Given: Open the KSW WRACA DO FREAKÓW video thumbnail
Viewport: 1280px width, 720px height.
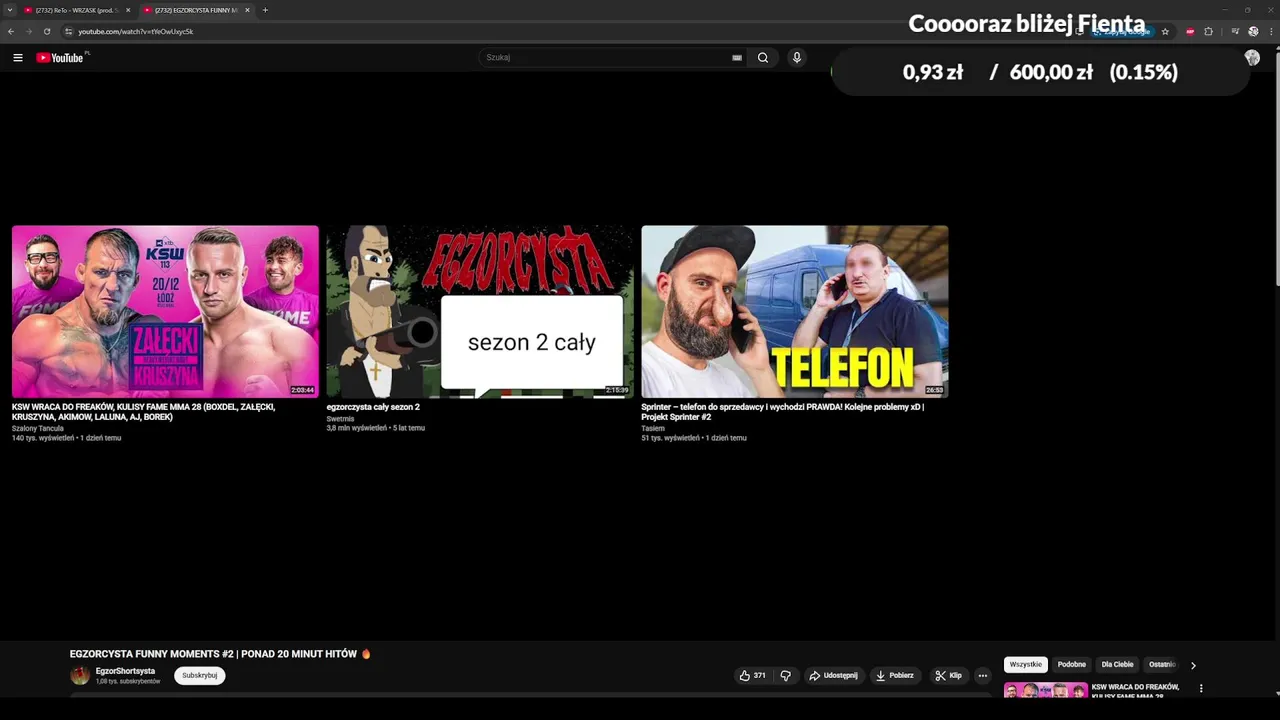Looking at the screenshot, I should 165,311.
